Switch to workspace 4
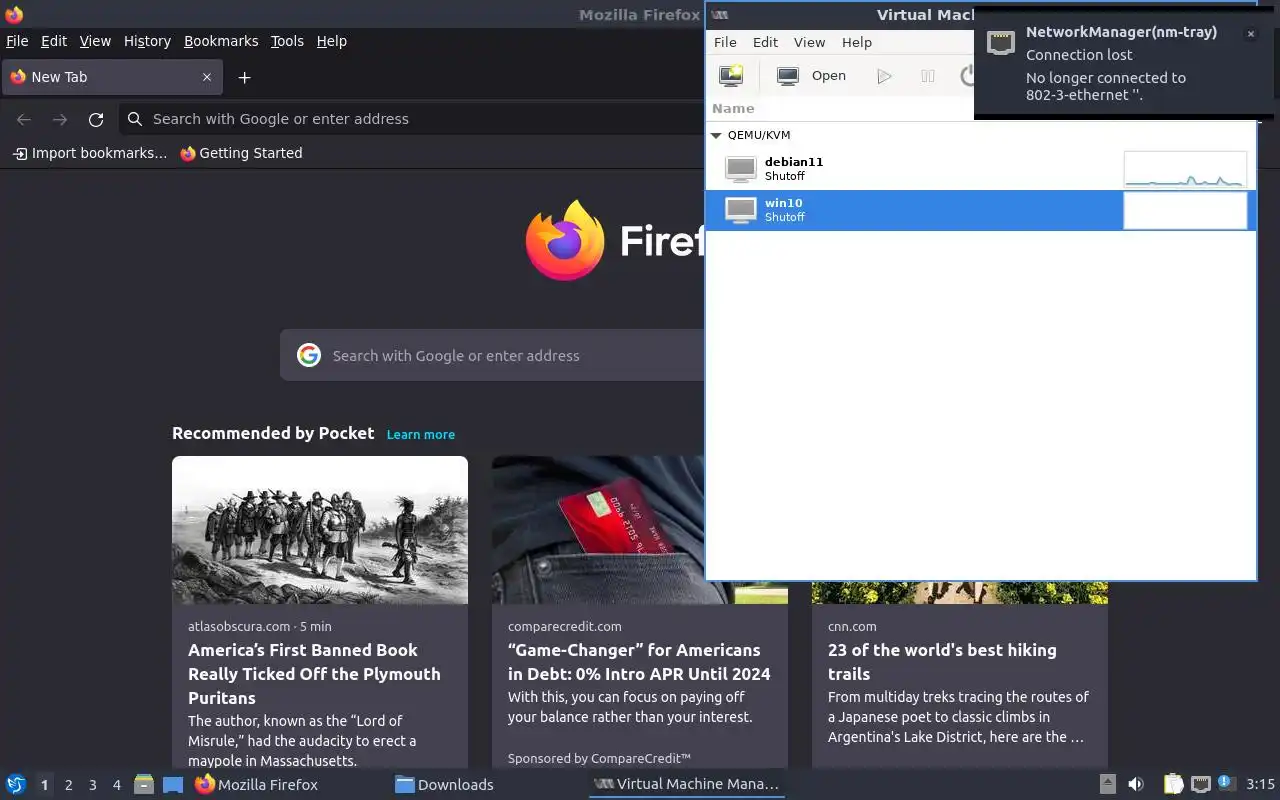 116,785
